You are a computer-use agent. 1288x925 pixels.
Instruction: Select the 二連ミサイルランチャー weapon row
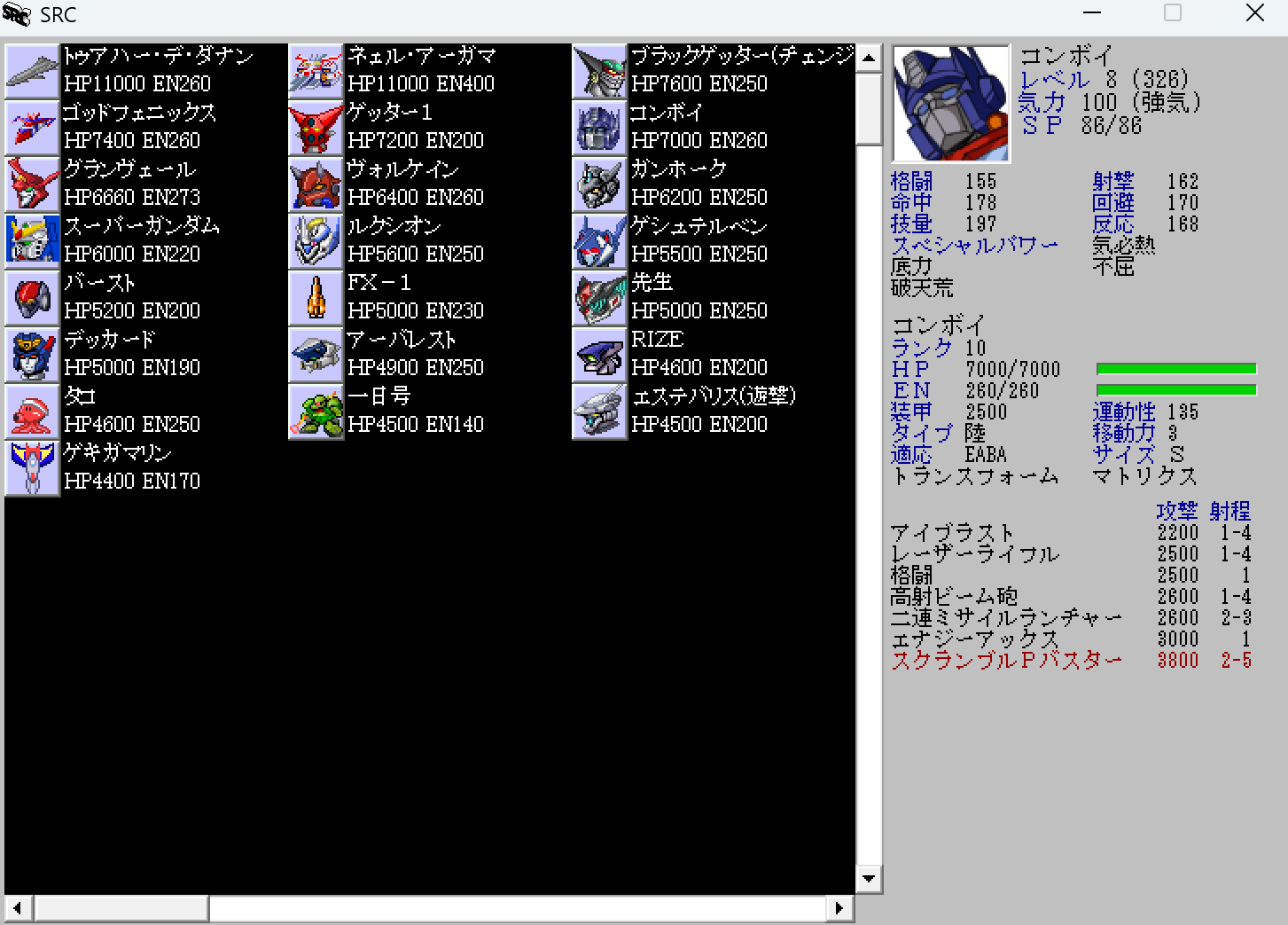pyautogui.click(x=1071, y=618)
